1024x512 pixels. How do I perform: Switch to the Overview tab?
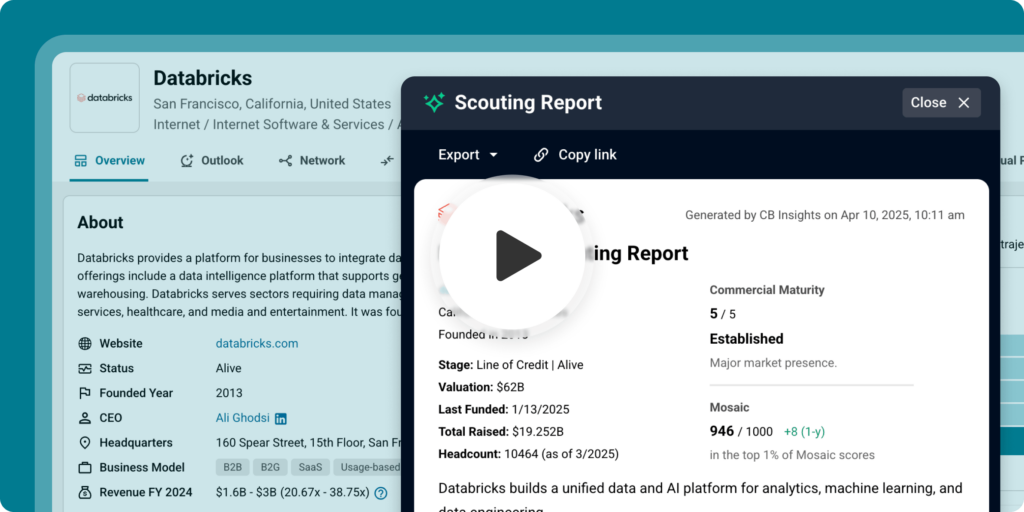(x=109, y=161)
